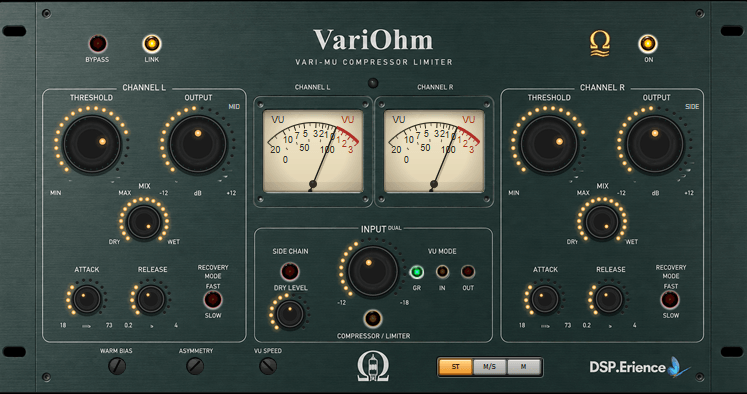The height and width of the screenshot is (394, 747).
Task: Click the Channel R MIX knob
Action: (x=602, y=222)
